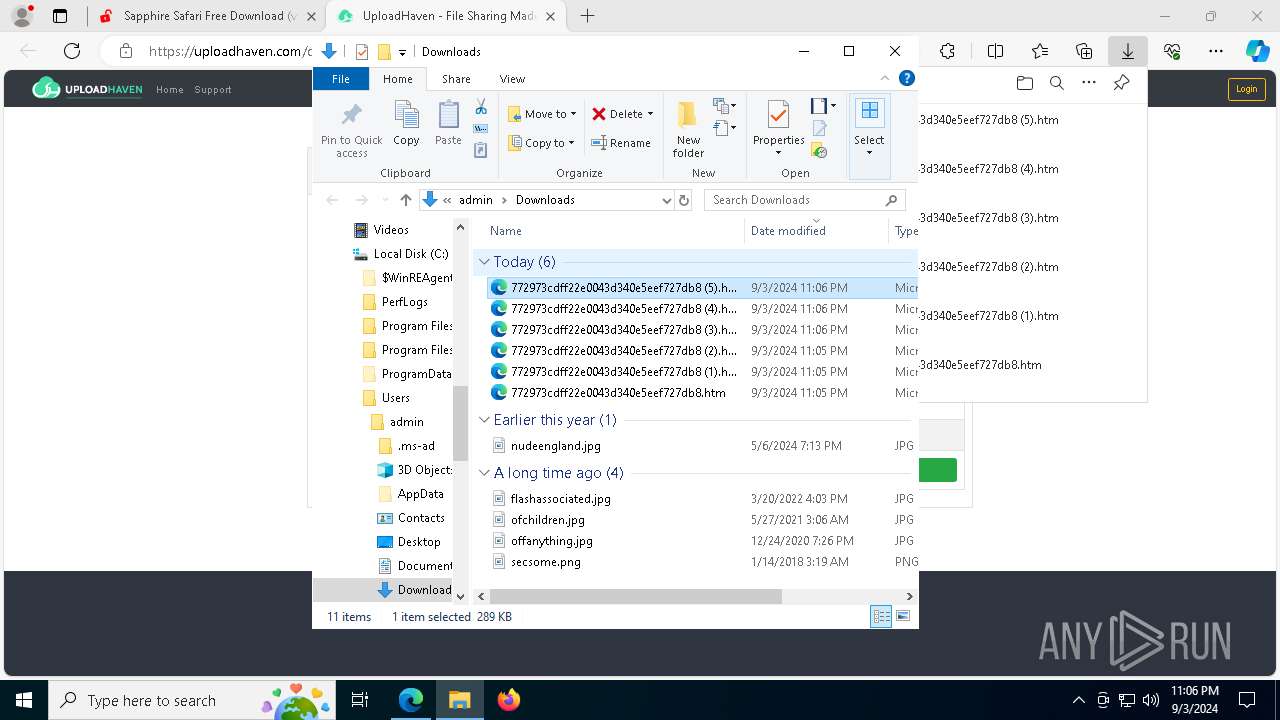This screenshot has width=1280, height=720.
Task: Click the Cut scissors icon
Action: coord(481,107)
